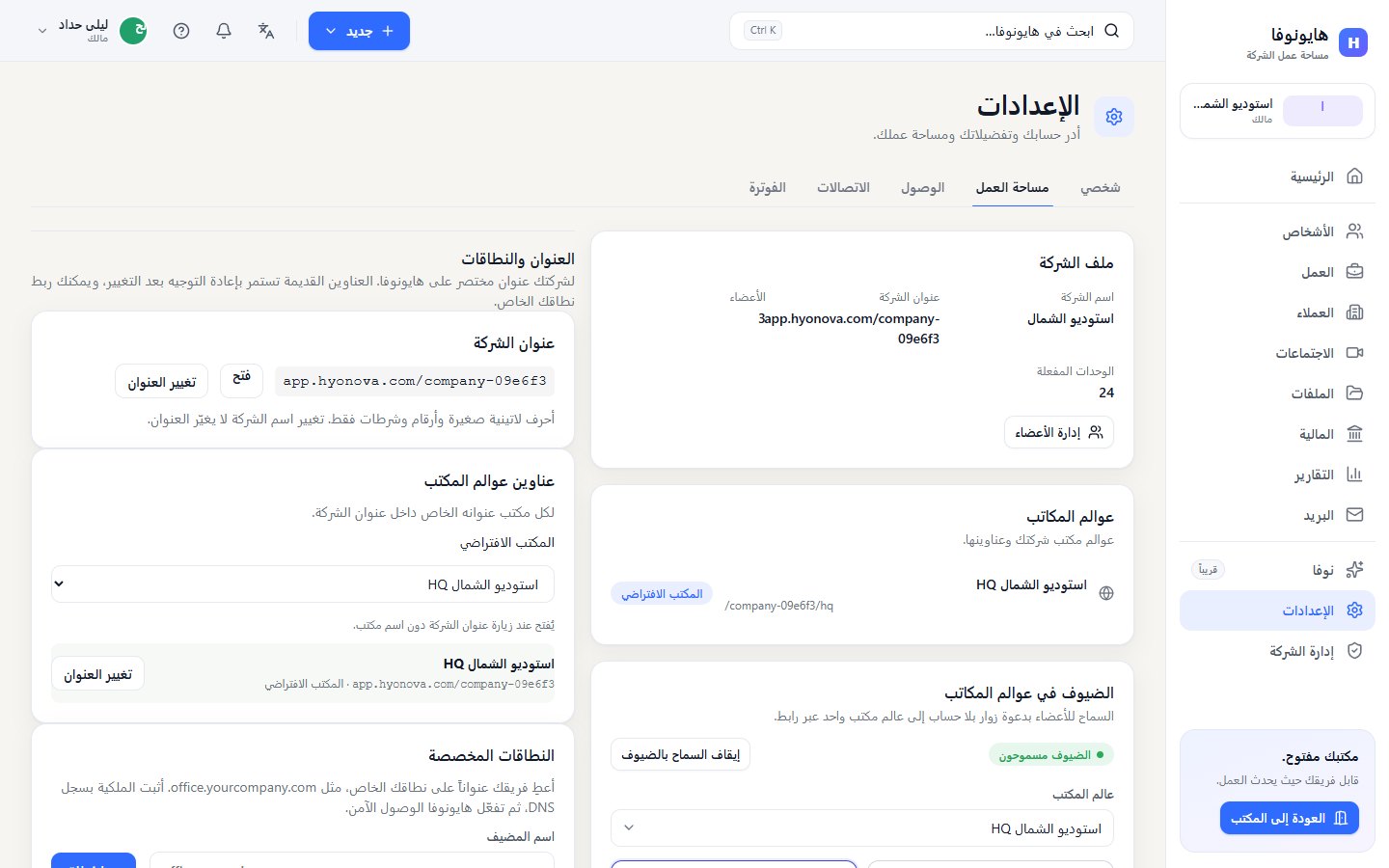Click the التقارير chart icon
Image resolution: width=1389 pixels, height=868 pixels.
click(1354, 475)
